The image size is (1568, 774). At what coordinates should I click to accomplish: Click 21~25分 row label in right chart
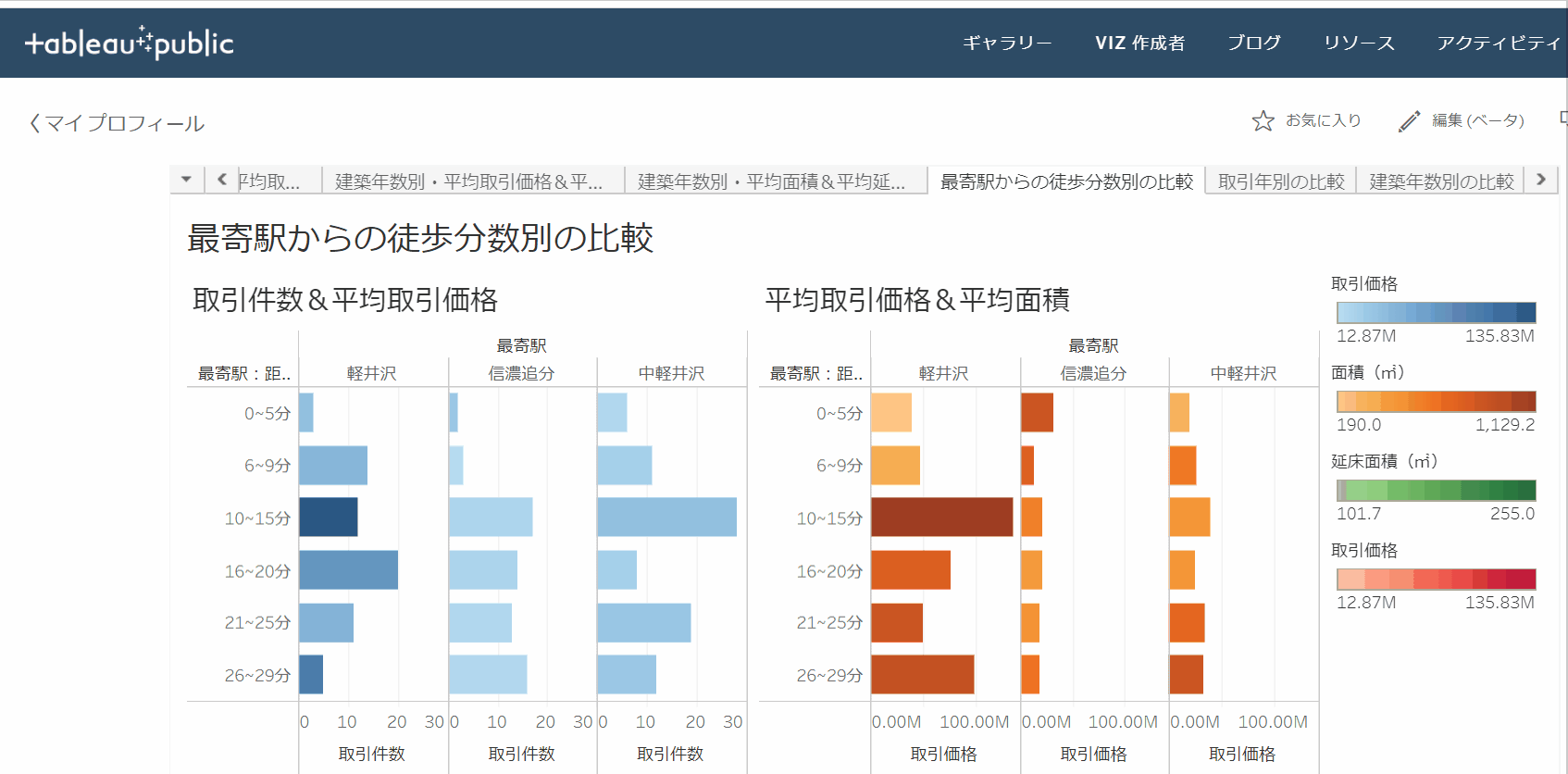(829, 623)
